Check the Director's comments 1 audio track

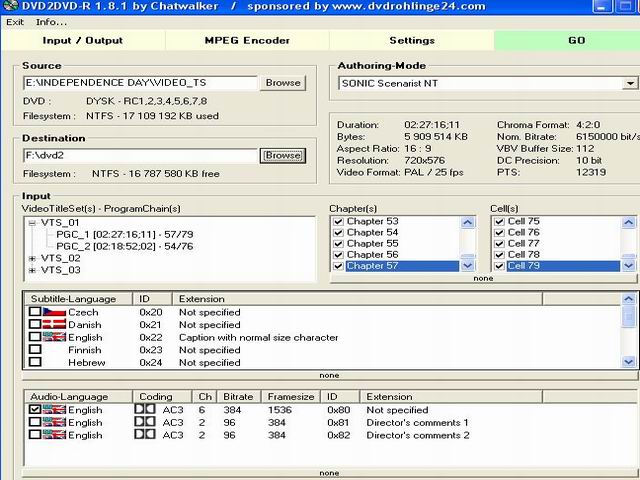click(35, 422)
